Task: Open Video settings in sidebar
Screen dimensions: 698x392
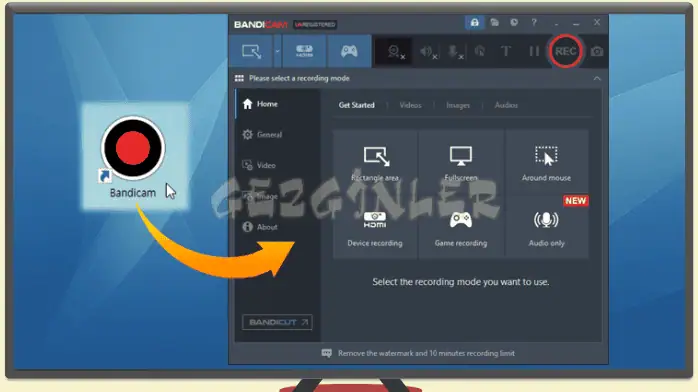Action: coord(277,166)
